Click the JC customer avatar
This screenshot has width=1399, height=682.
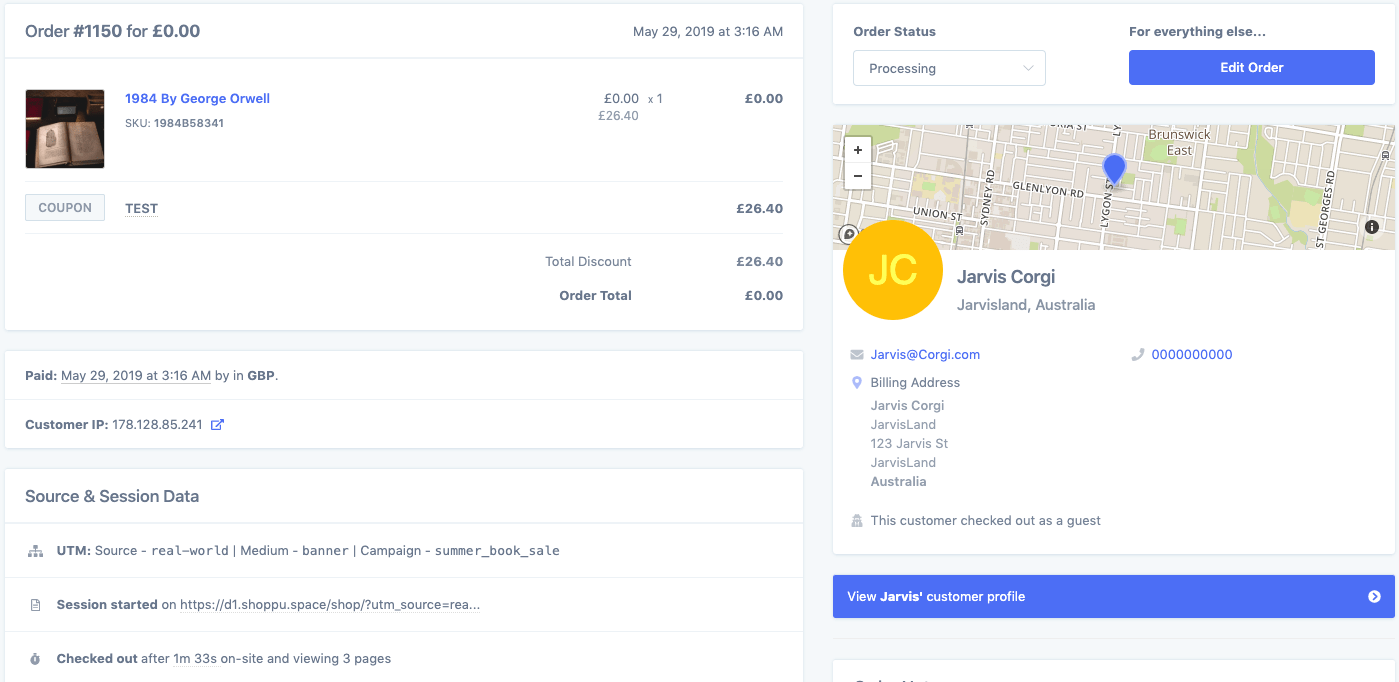tap(893, 270)
